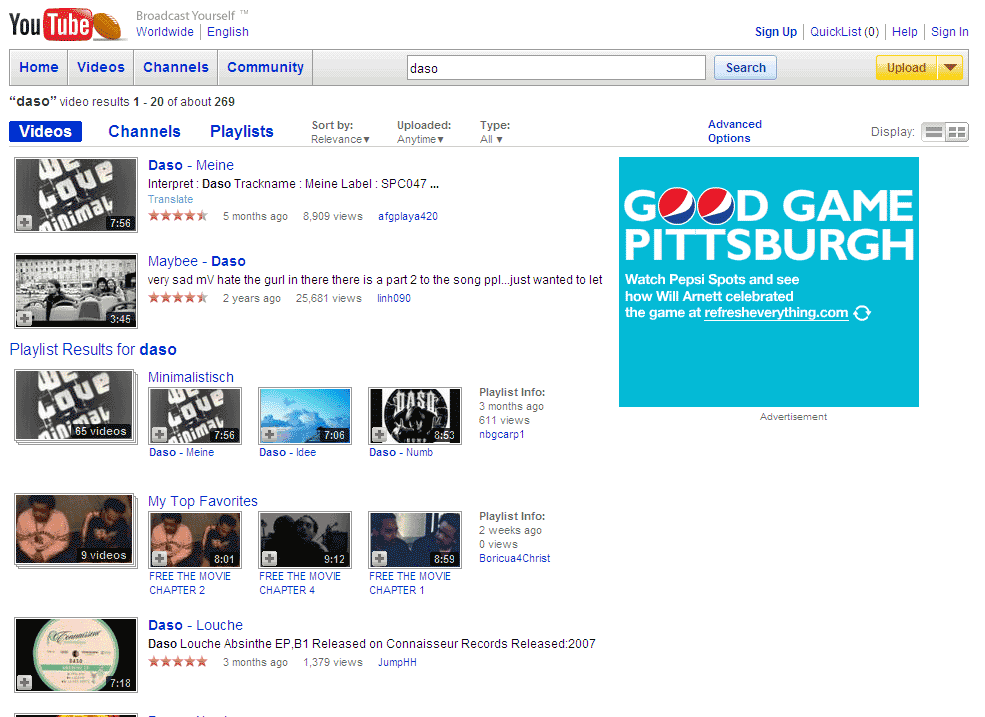Go to the Home tab
The width and height of the screenshot is (985, 717).
tap(39, 67)
